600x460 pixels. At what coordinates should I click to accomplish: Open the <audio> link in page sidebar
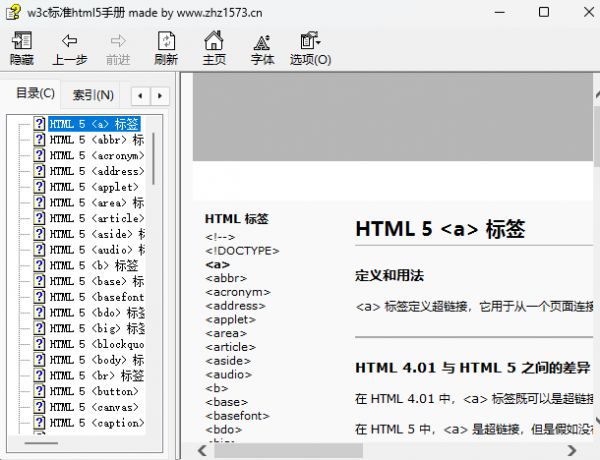click(x=228, y=375)
